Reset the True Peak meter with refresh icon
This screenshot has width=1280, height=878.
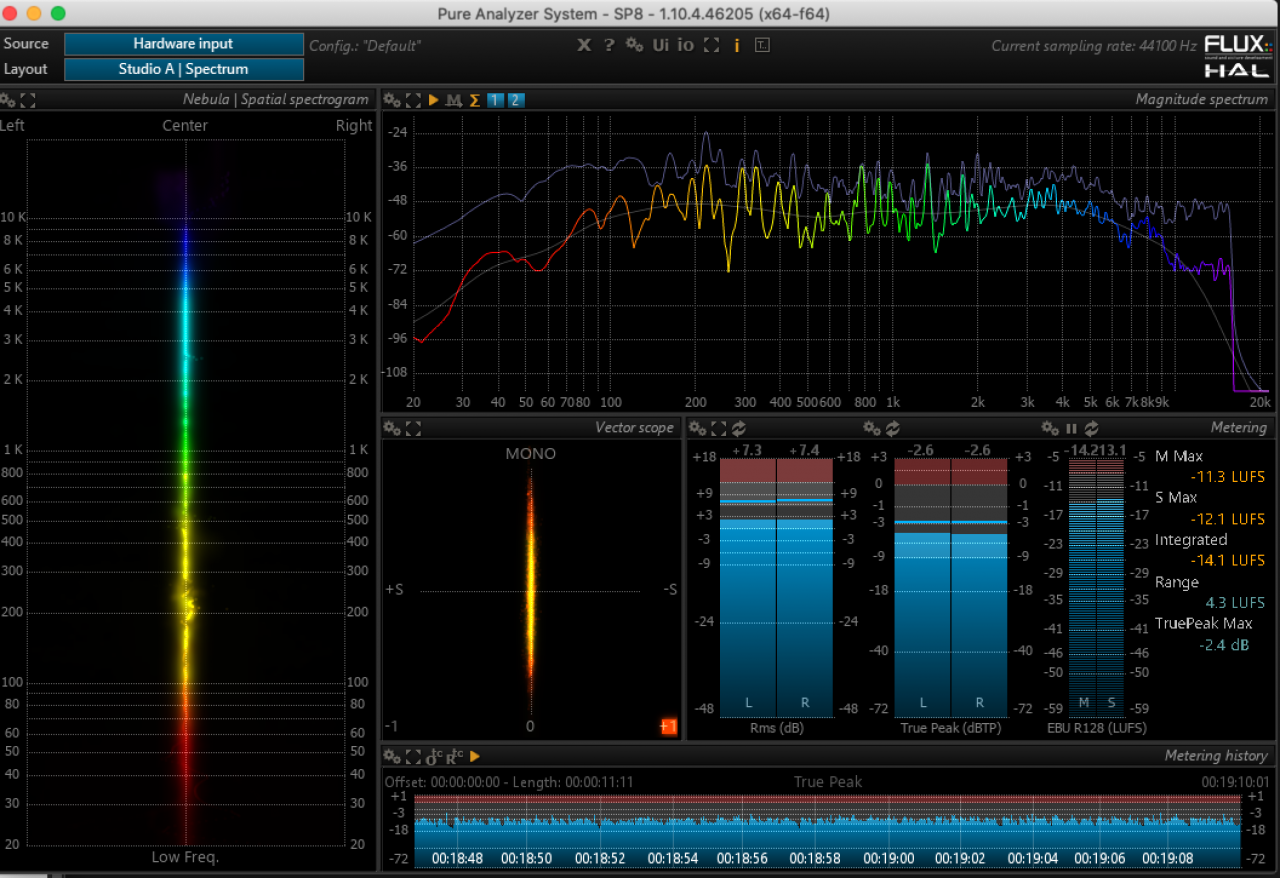pyautogui.click(x=892, y=428)
